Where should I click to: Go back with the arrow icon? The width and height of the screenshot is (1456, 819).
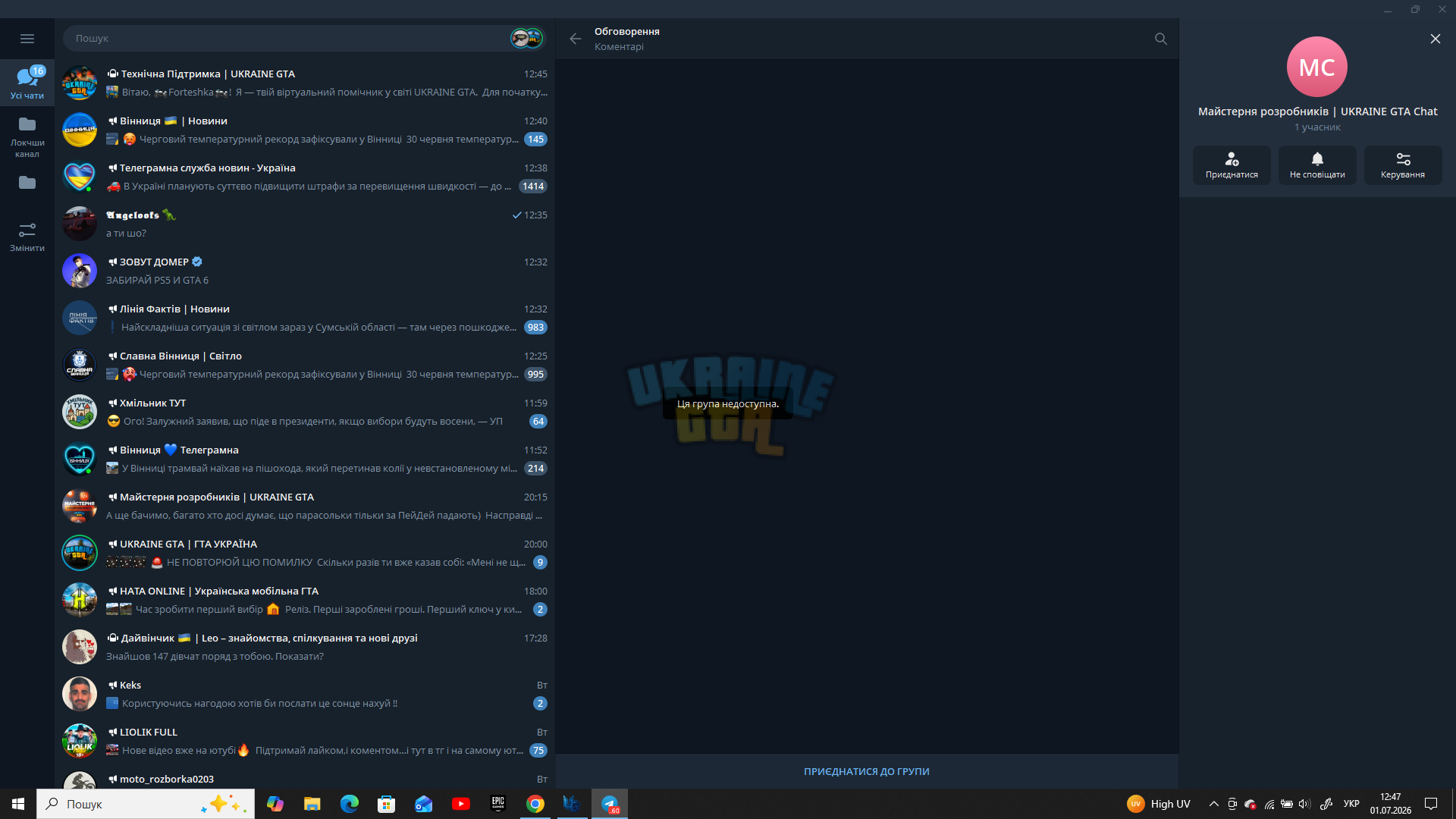[x=576, y=39]
